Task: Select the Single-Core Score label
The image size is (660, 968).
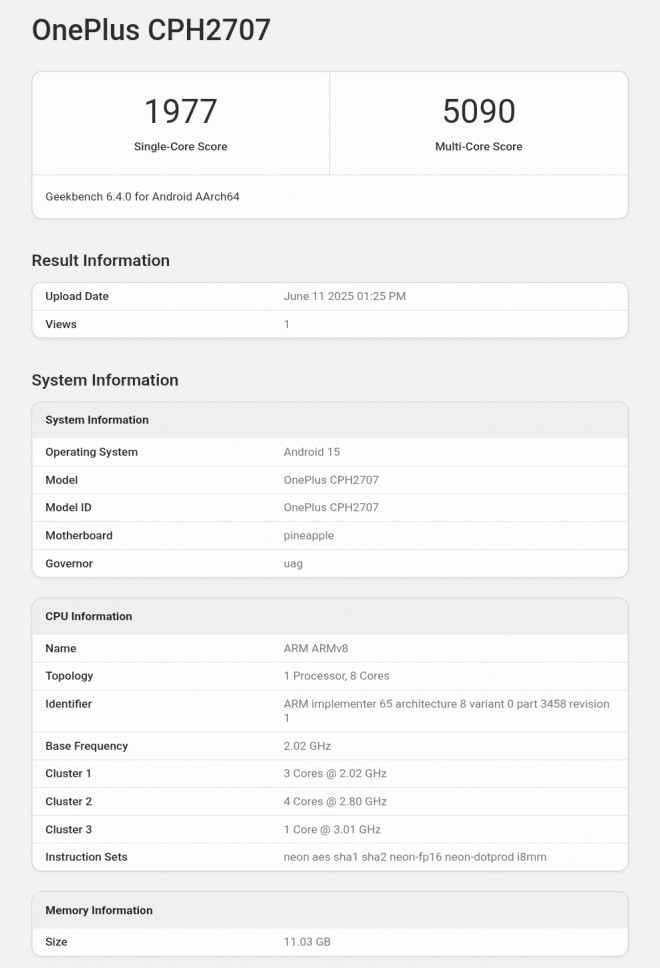Action: coord(180,147)
